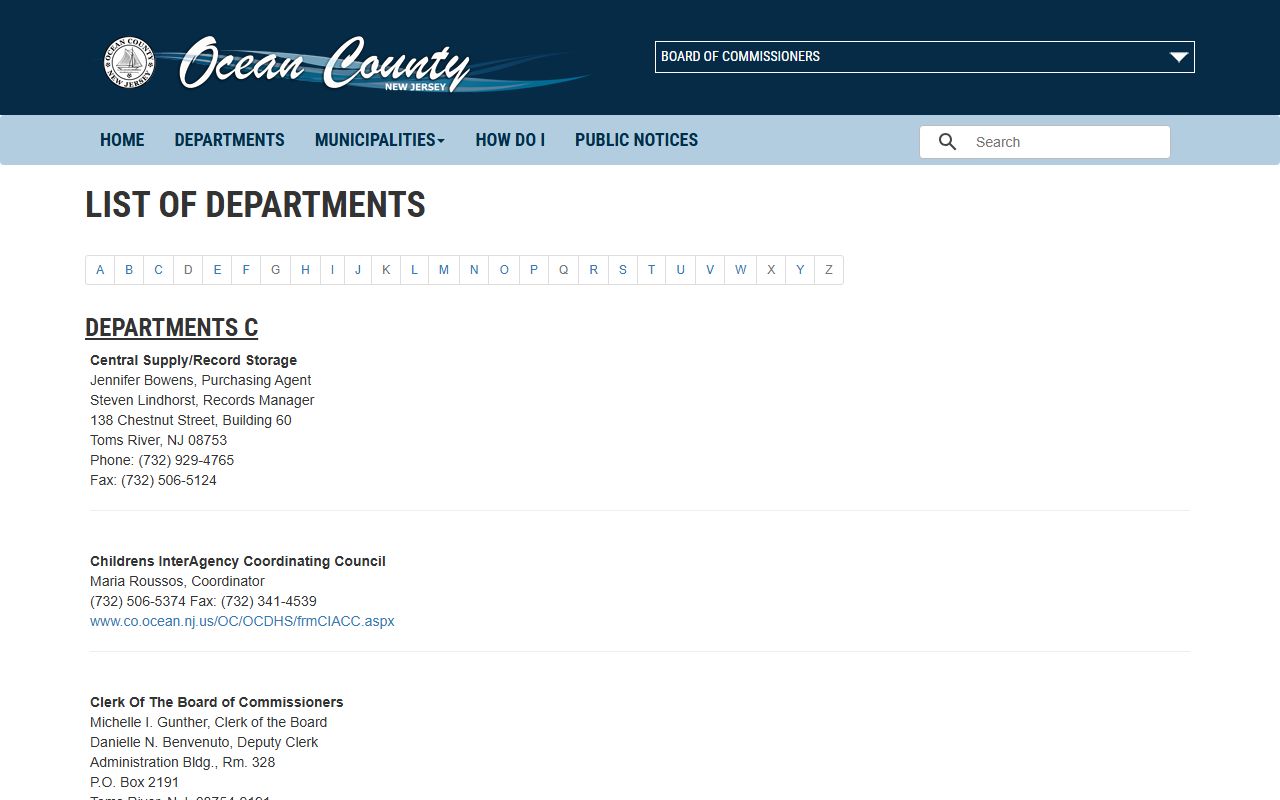The width and height of the screenshot is (1280, 800).
Task: Select letter F in alphabet index
Action: click(246, 270)
